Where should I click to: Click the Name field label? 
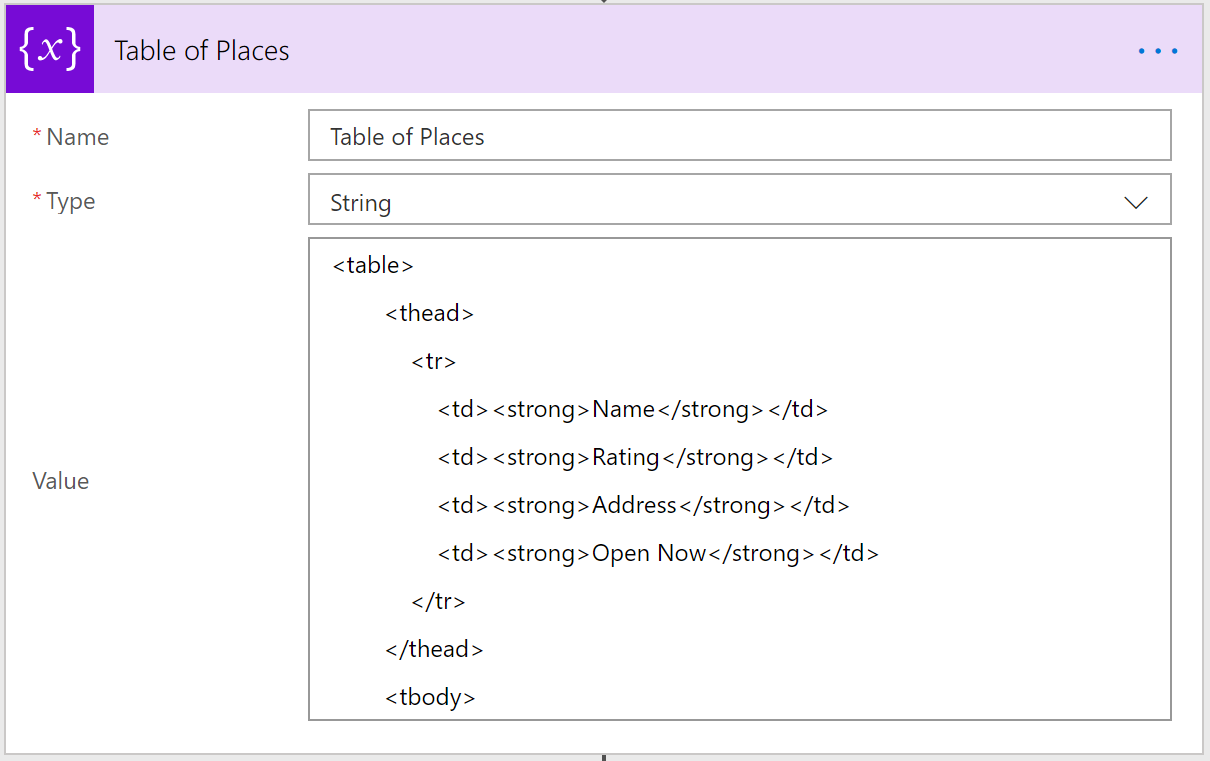point(77,137)
